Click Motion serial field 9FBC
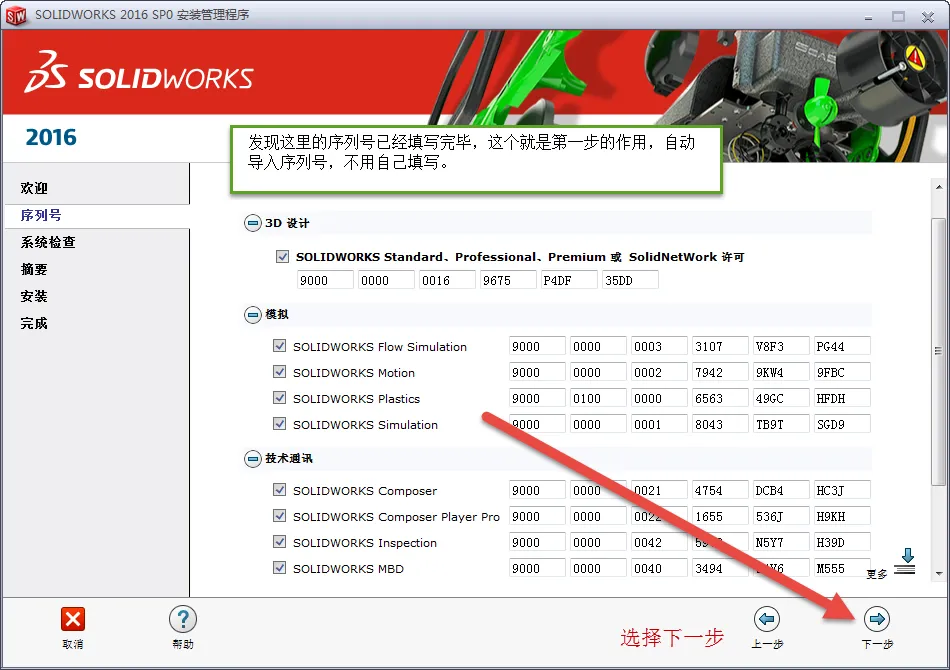Image resolution: width=950 pixels, height=670 pixels. [x=842, y=372]
